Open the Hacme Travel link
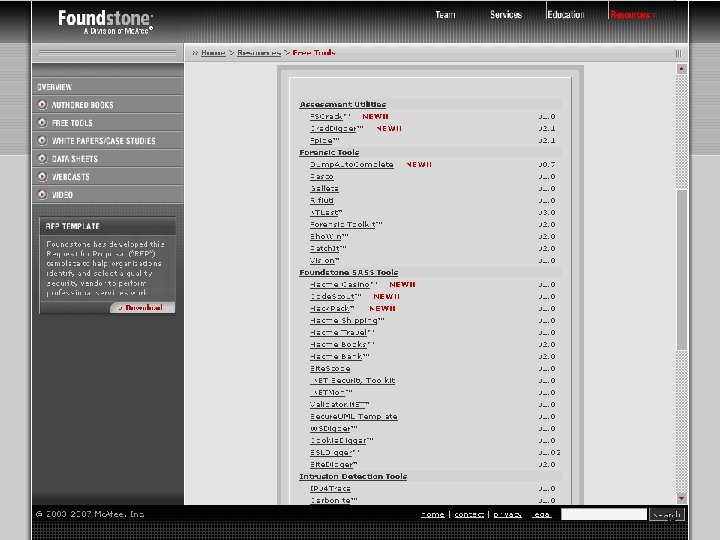720x540 pixels. 338,332
